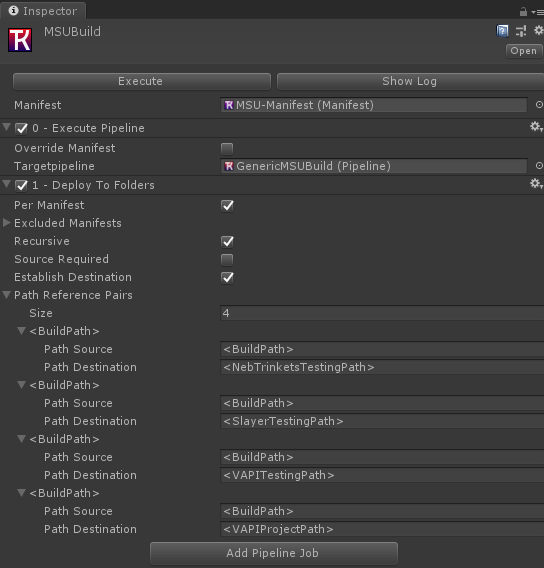Open gear menu for Deploy To Folders job
Image resolution: width=544 pixels, height=568 pixels.
536,184
